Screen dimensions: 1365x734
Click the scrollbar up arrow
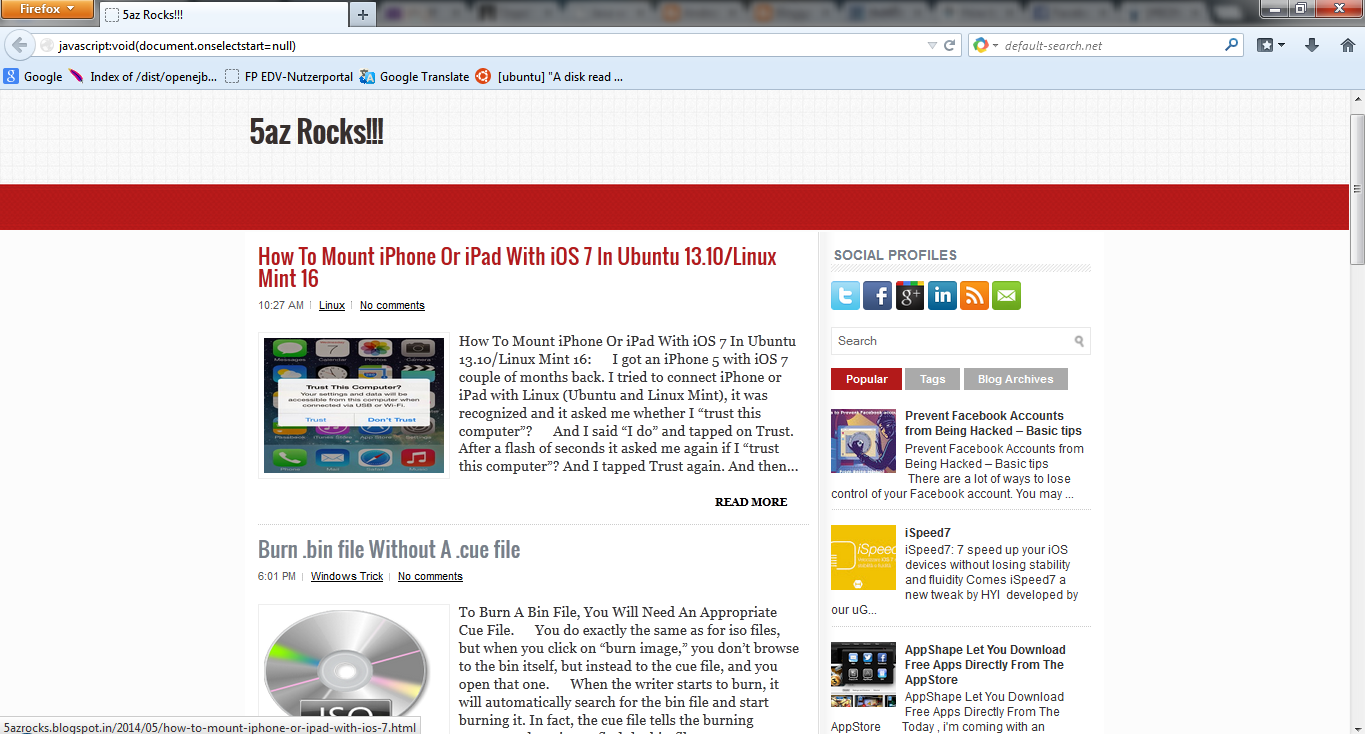tap(1357, 98)
